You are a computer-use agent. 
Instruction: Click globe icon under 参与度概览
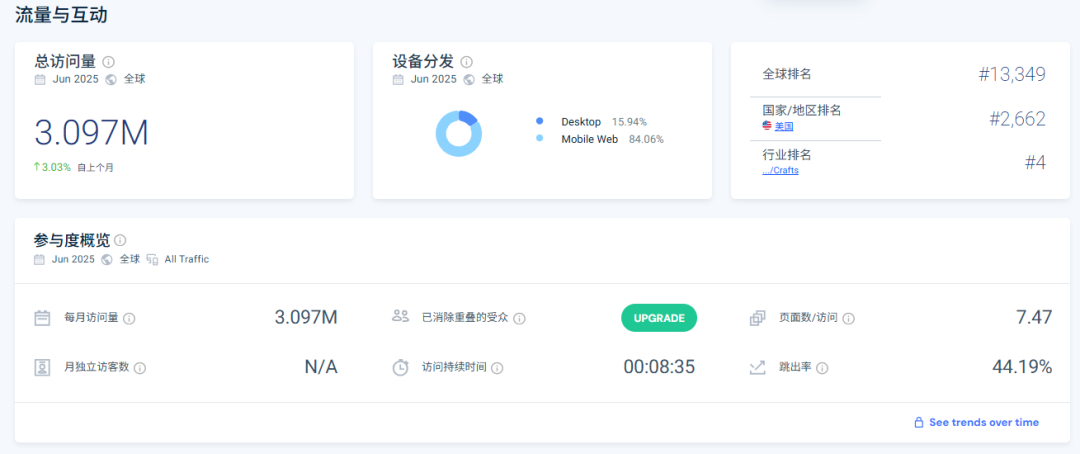tap(107, 260)
